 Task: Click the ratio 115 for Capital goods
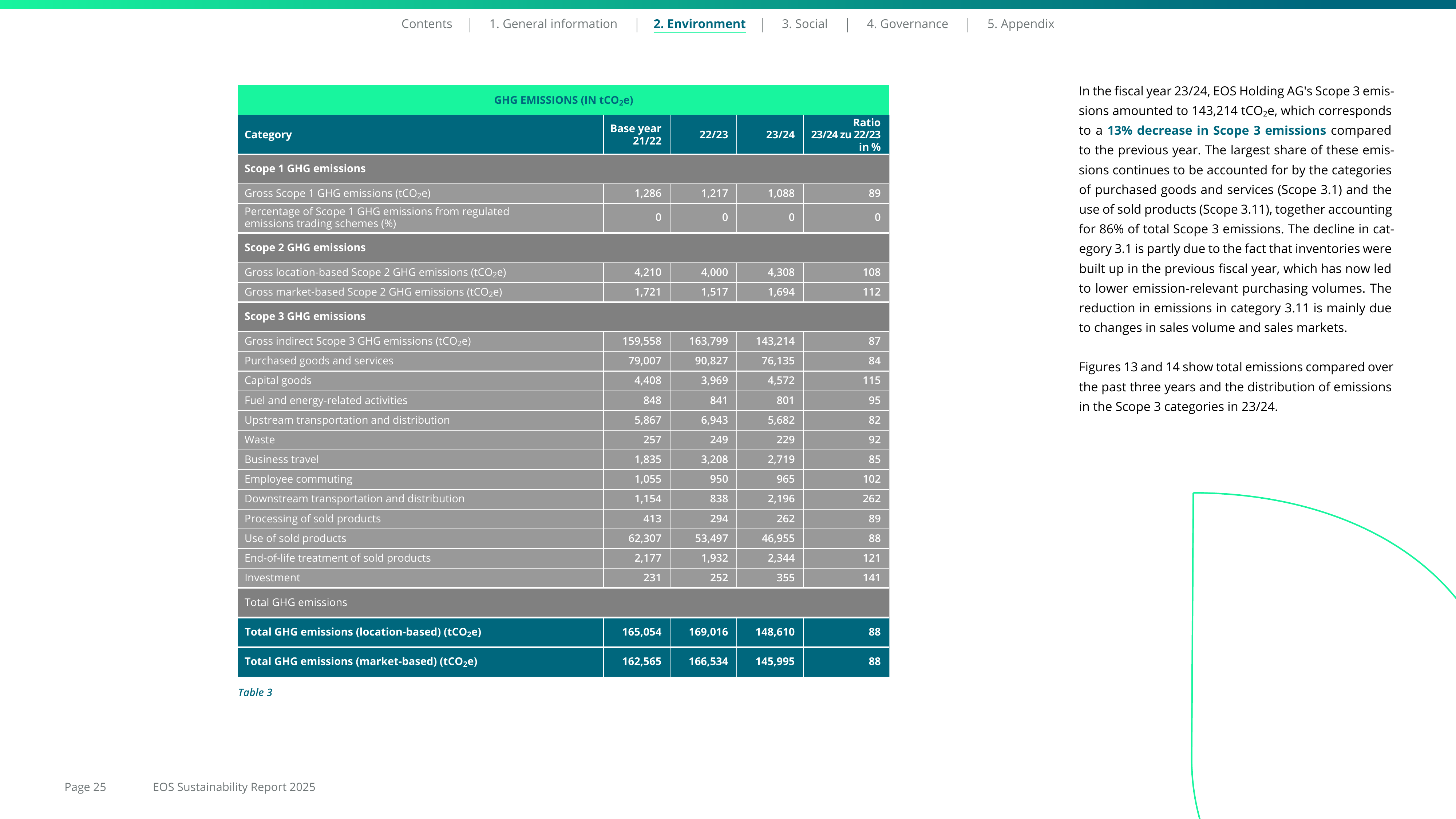[871, 380]
